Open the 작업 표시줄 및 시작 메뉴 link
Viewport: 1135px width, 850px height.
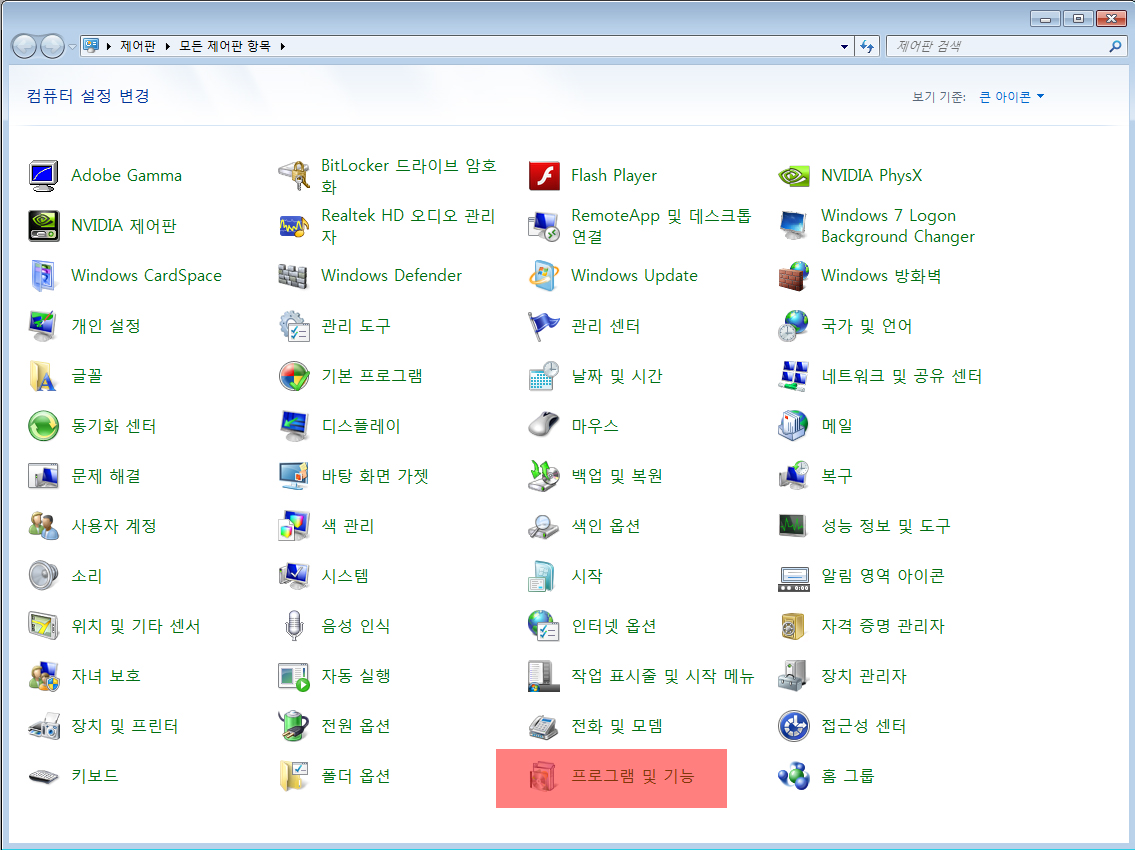pyautogui.click(x=662, y=676)
